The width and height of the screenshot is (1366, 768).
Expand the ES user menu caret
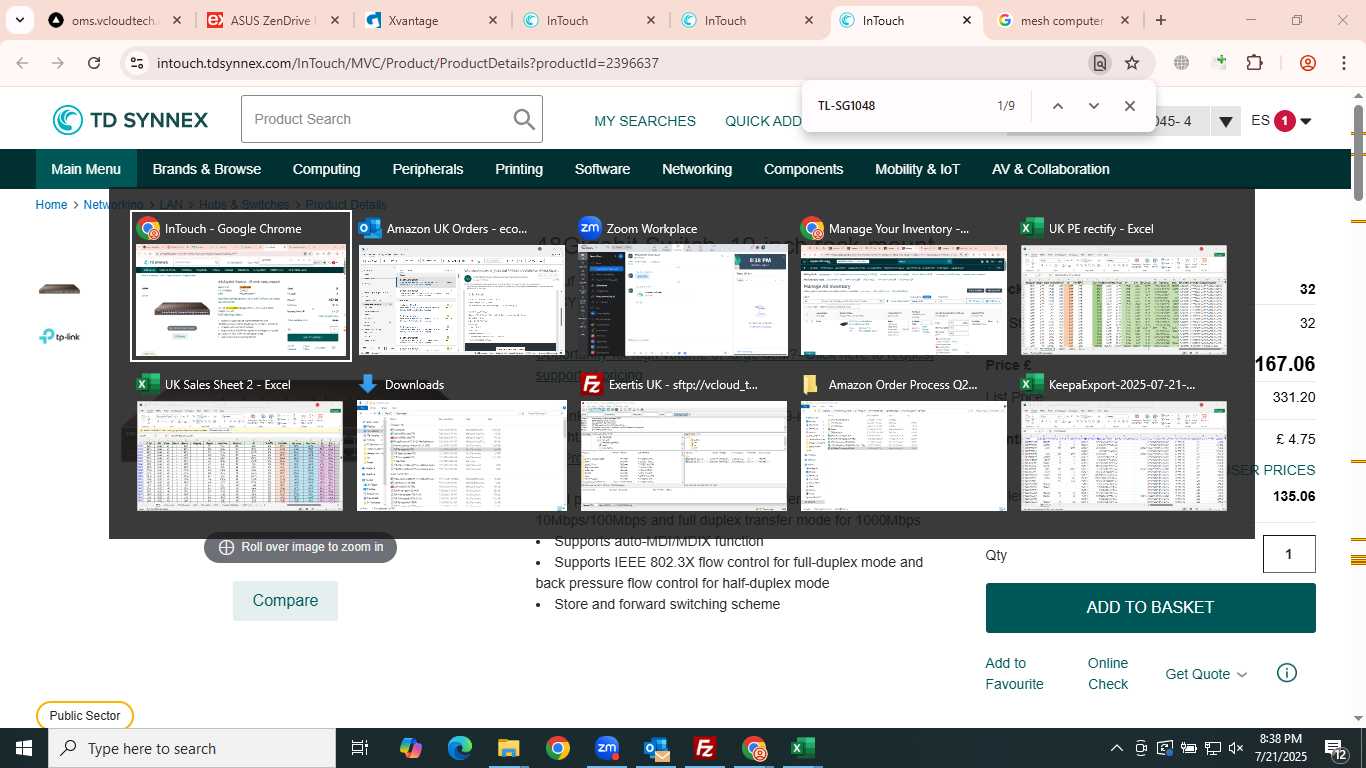(1305, 122)
